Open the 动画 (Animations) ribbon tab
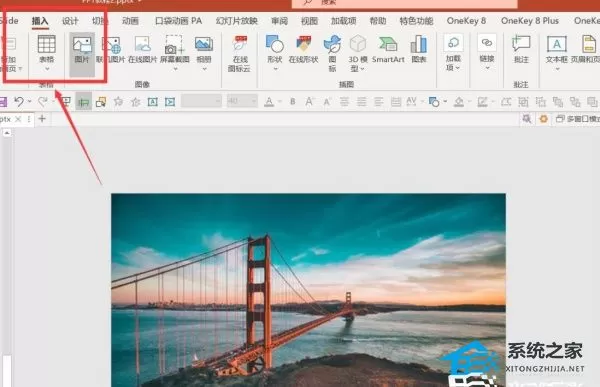The height and width of the screenshot is (387, 600). (130, 21)
